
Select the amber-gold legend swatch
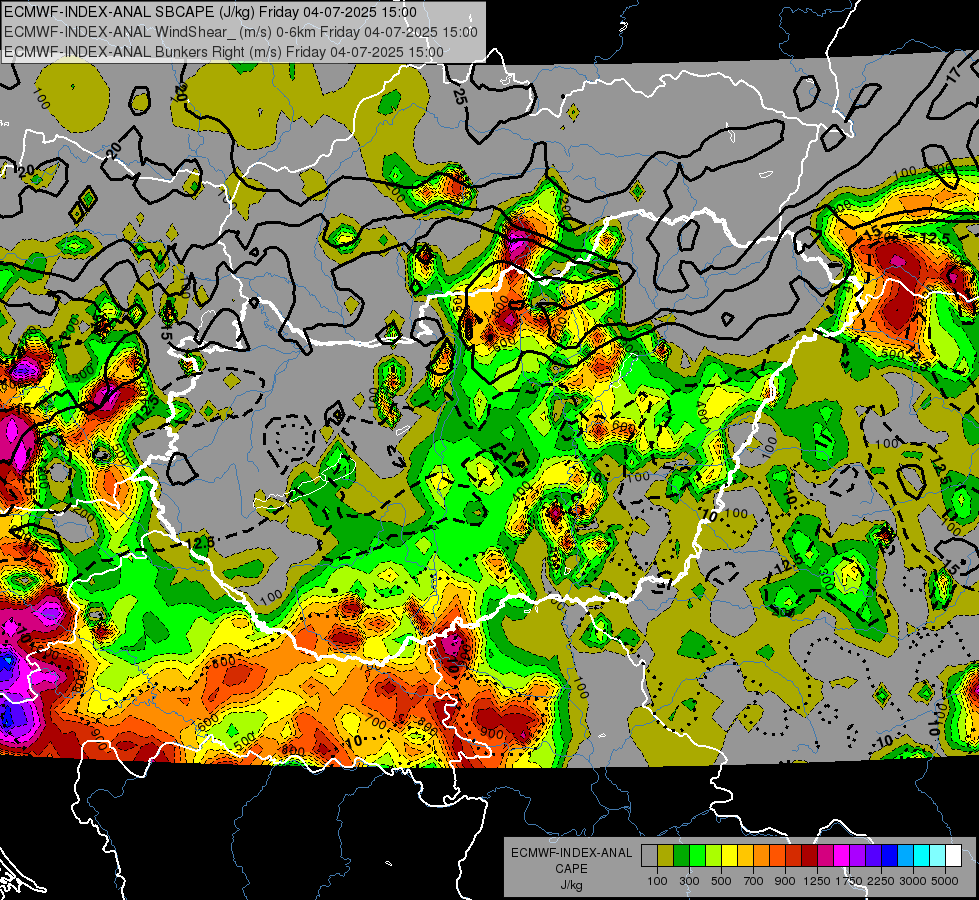[x=745, y=855]
